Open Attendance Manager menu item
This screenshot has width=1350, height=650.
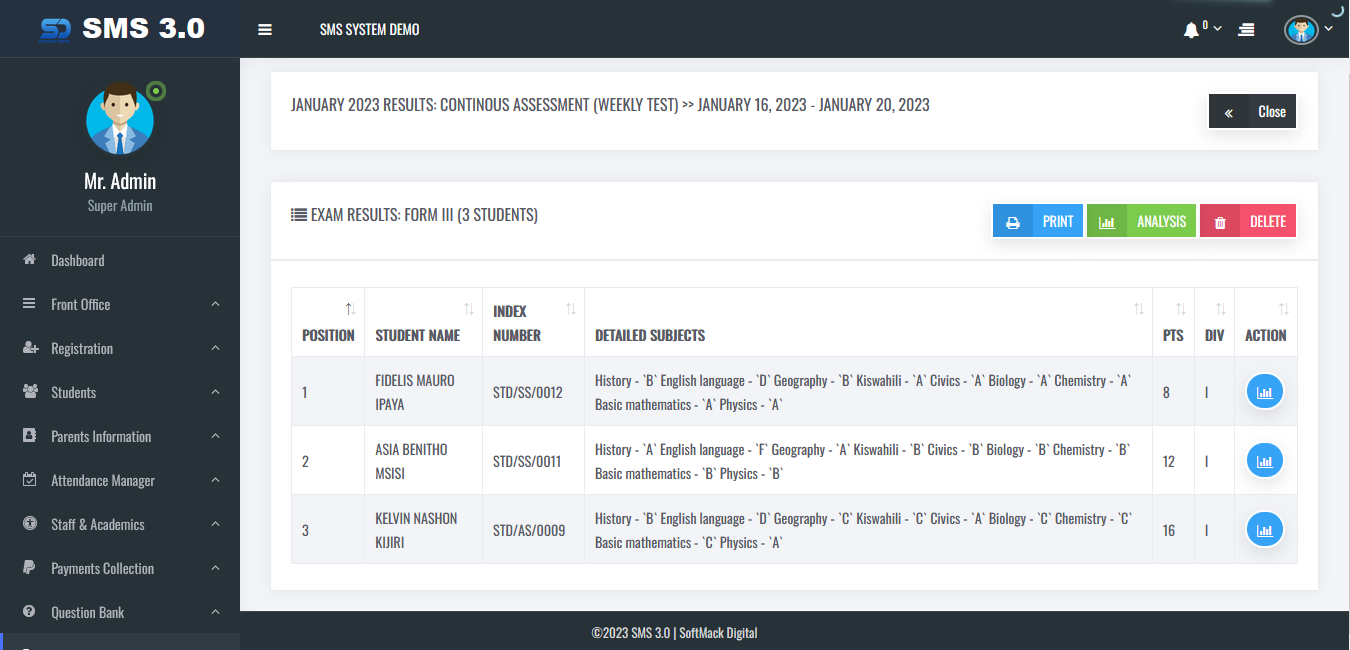tap(103, 480)
